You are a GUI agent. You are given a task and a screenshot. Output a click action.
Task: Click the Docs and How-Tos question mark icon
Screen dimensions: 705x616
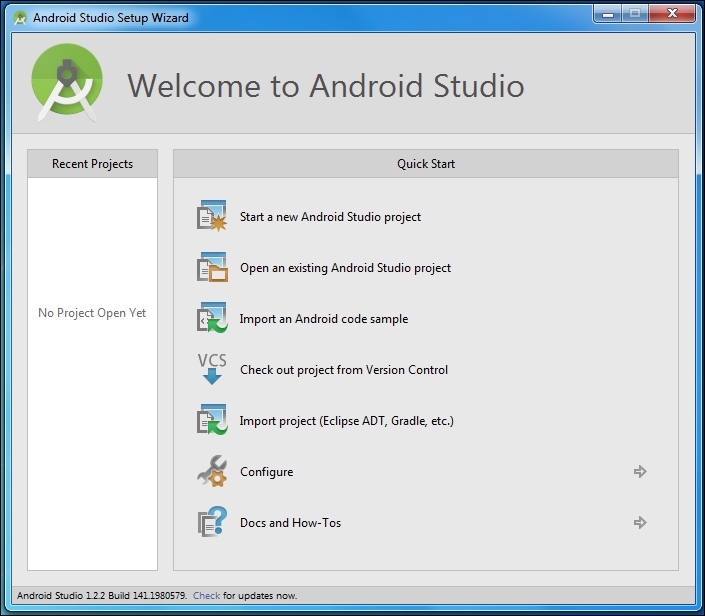tap(212, 522)
